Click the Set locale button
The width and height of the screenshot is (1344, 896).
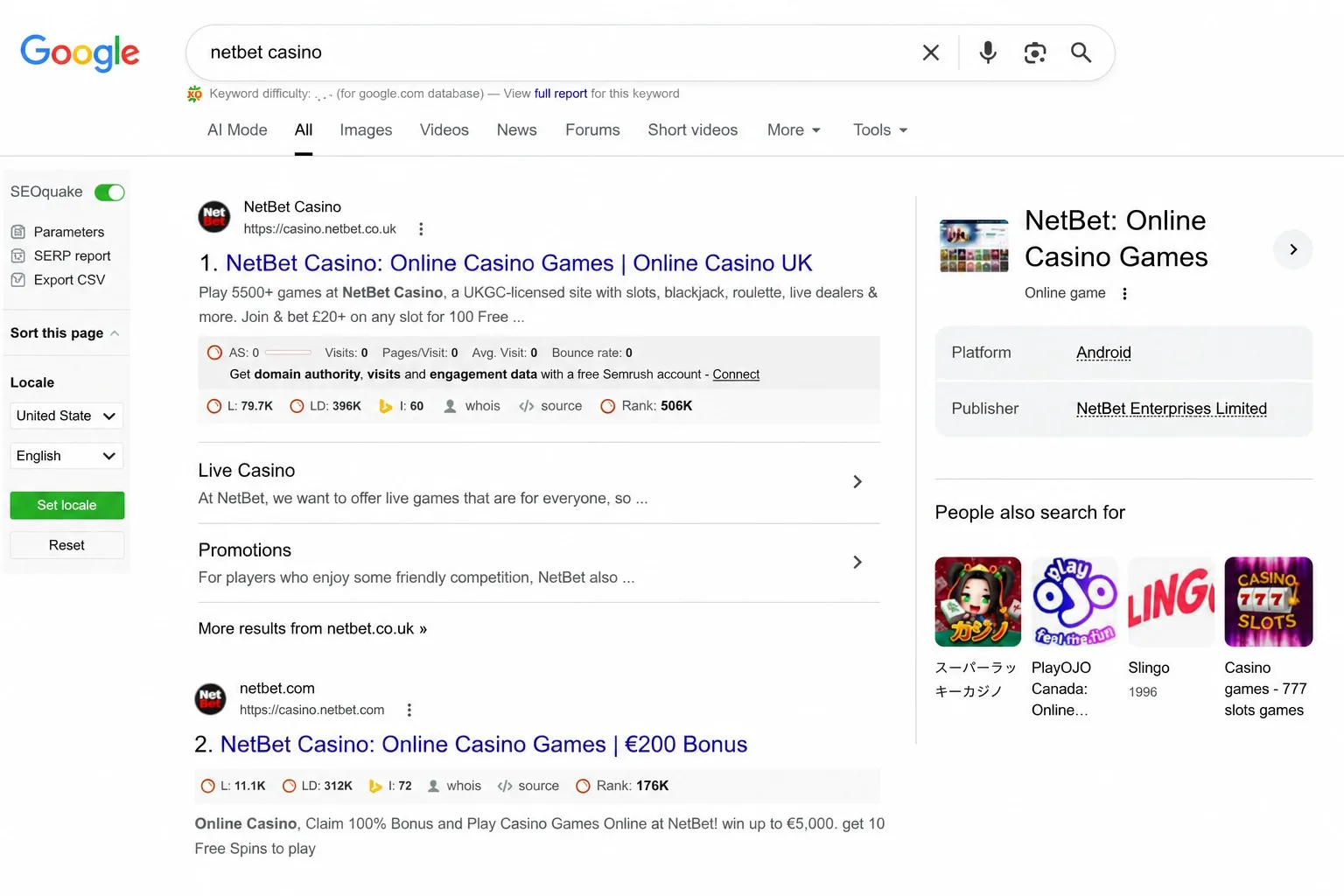pyautogui.click(x=67, y=506)
